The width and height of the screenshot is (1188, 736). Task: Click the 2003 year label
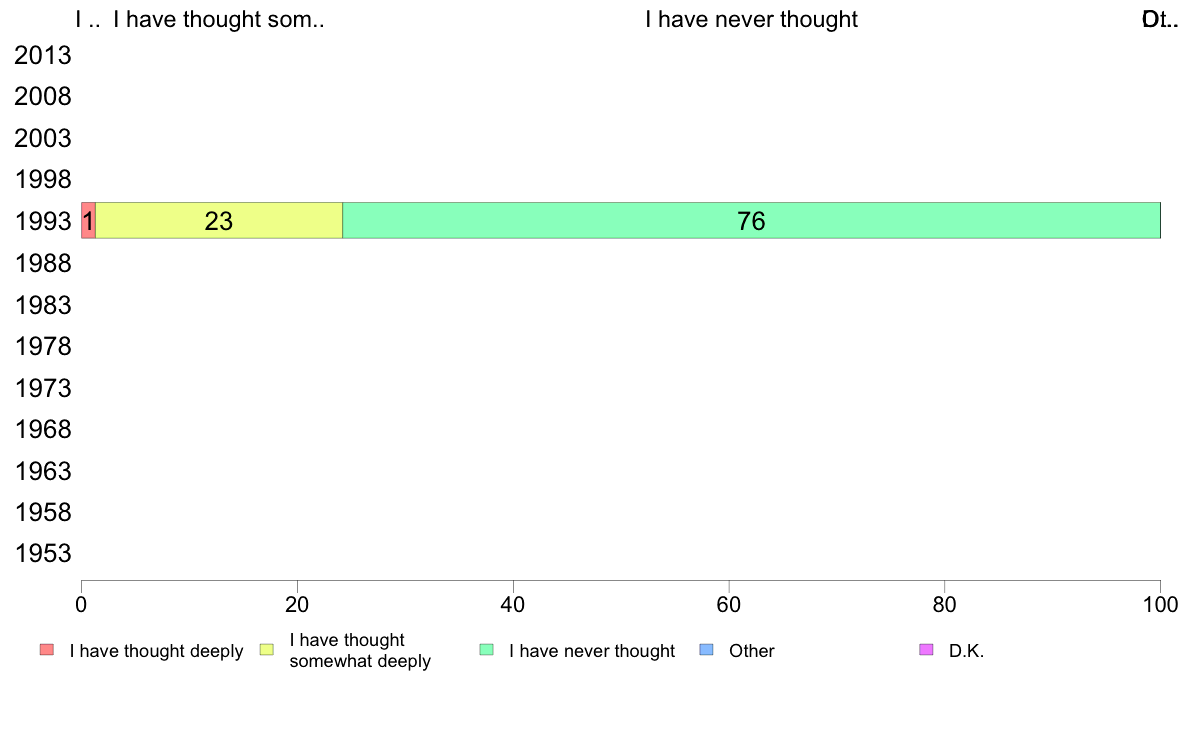point(43,139)
